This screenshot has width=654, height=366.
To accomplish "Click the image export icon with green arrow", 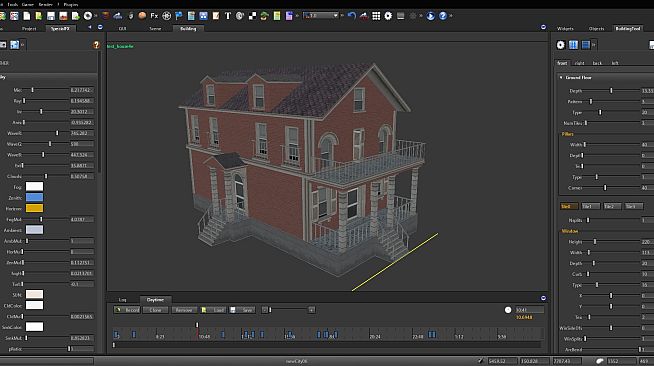I will coord(75,16).
